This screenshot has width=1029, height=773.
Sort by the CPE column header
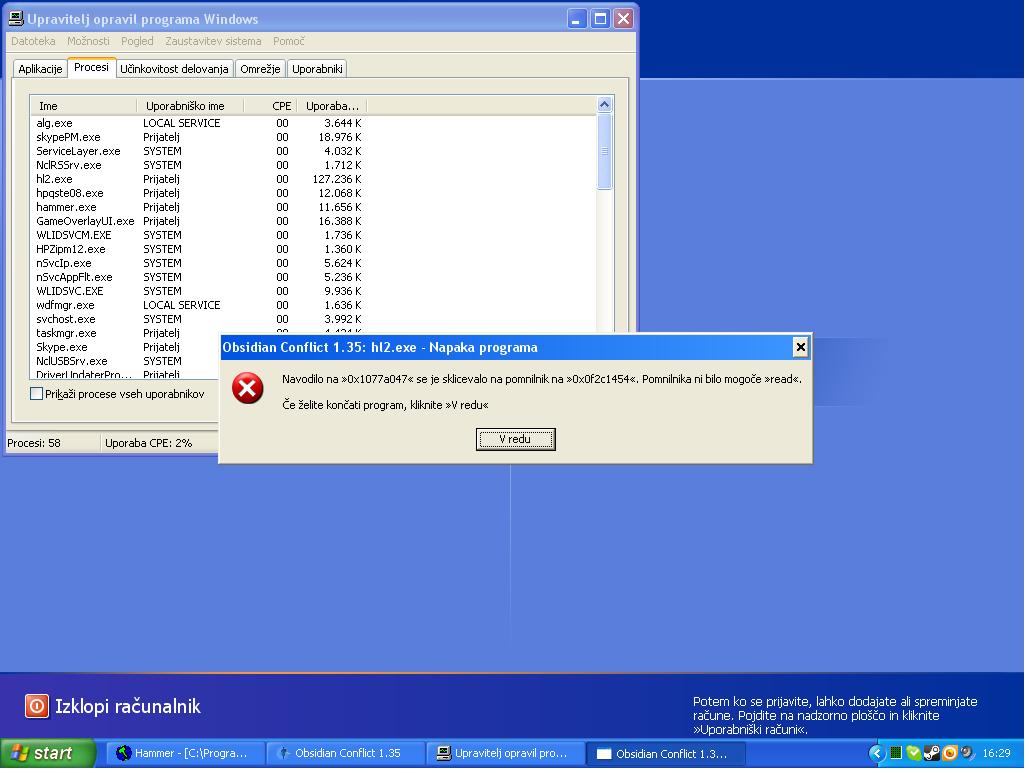pos(281,106)
